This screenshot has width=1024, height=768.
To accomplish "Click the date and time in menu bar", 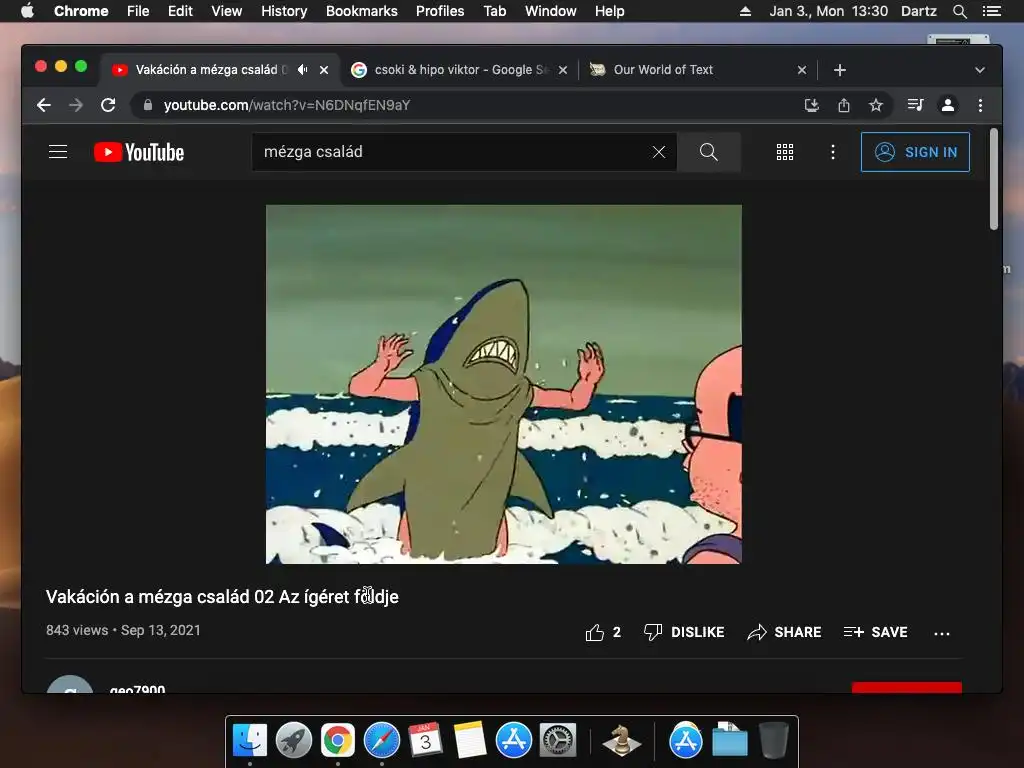I will click(x=828, y=11).
